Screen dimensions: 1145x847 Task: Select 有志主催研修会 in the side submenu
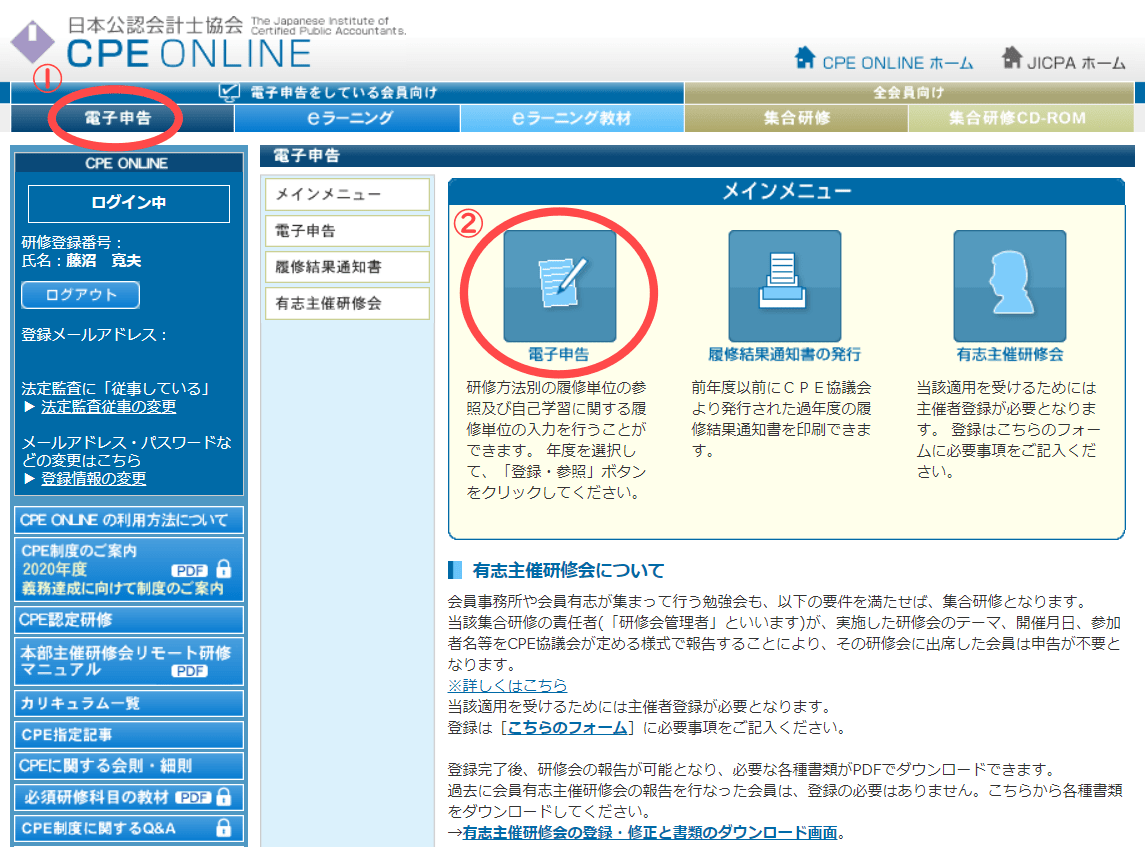[x=348, y=303]
